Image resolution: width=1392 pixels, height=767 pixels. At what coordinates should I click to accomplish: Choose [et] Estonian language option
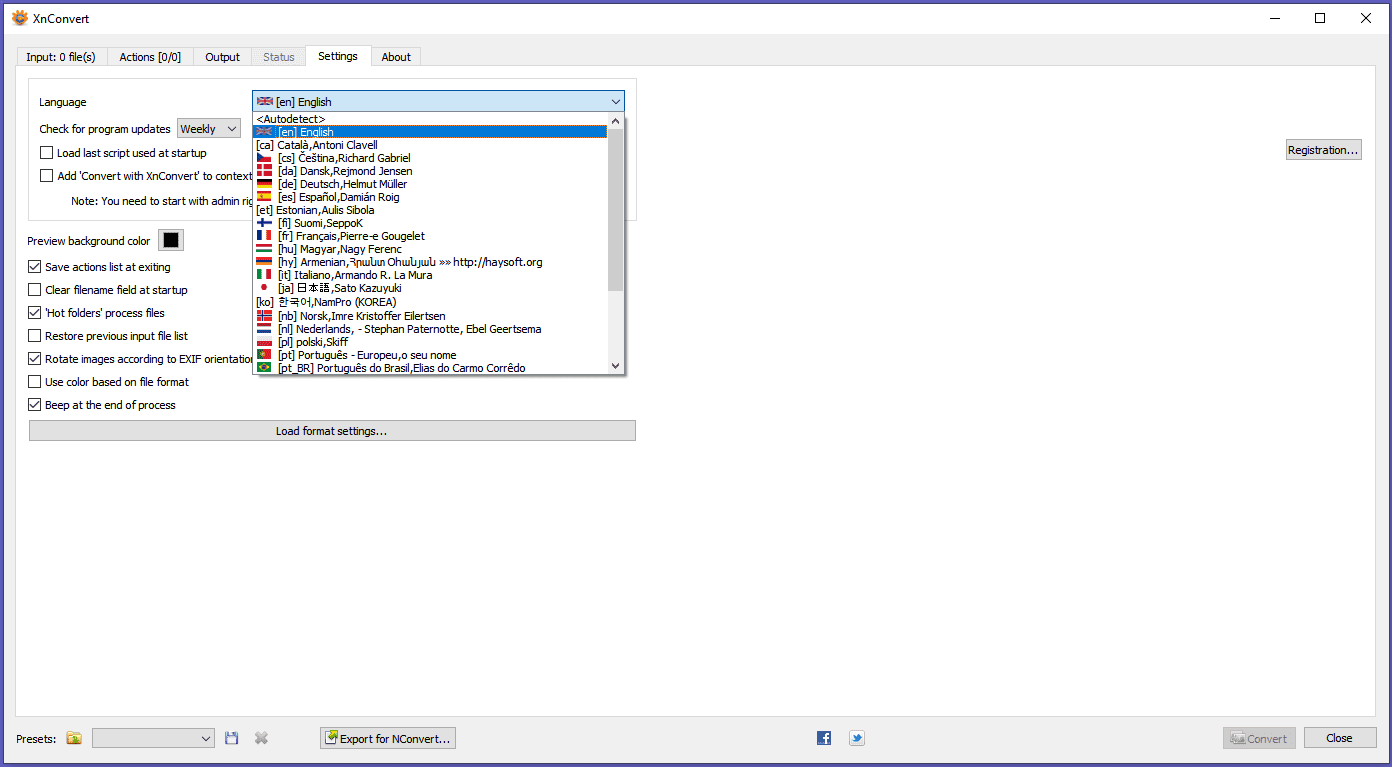click(x=430, y=210)
